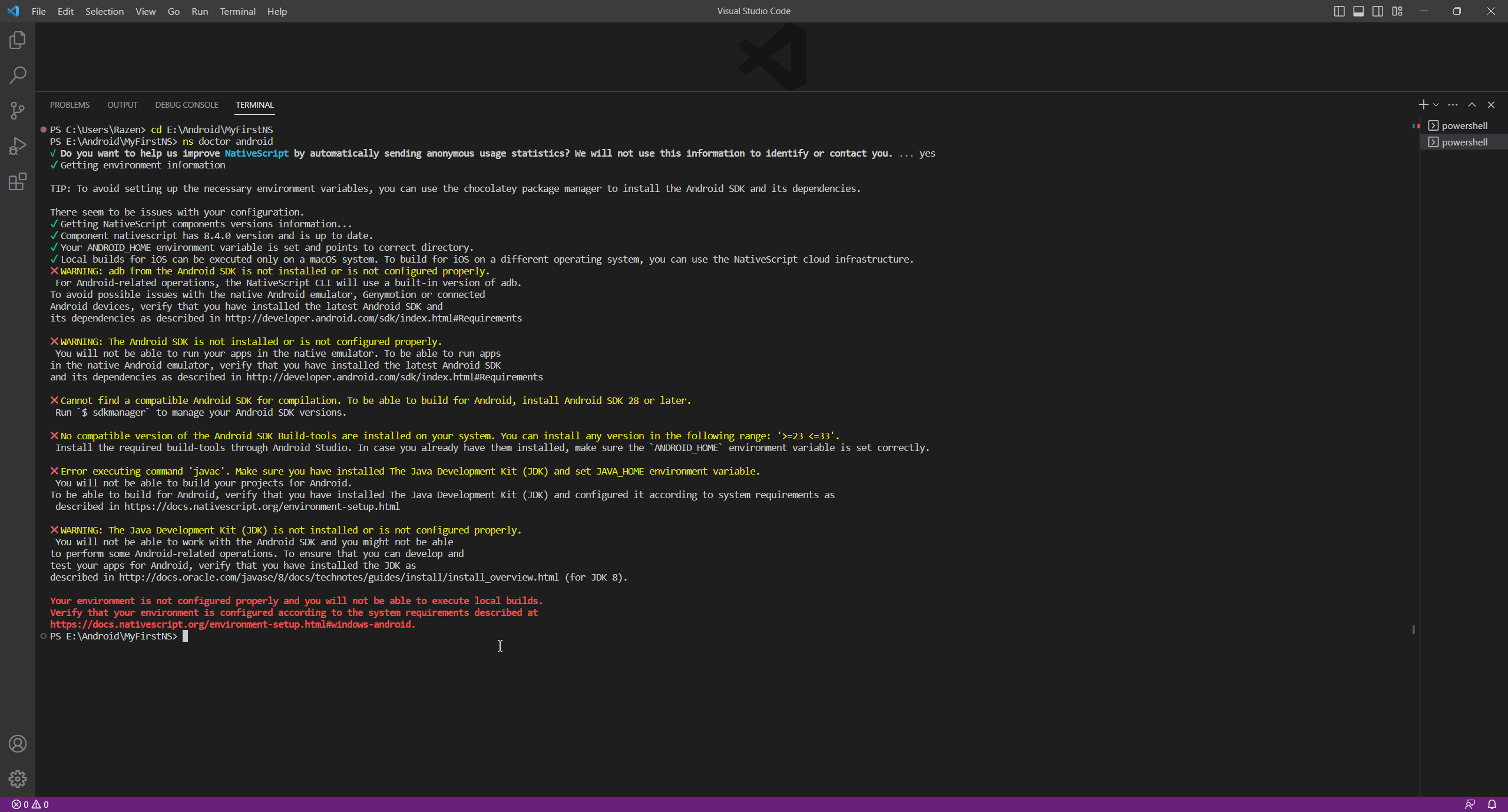Click the terminal scrollbar thumb
Viewport: 1508px width, 812px height.
tap(1413, 629)
